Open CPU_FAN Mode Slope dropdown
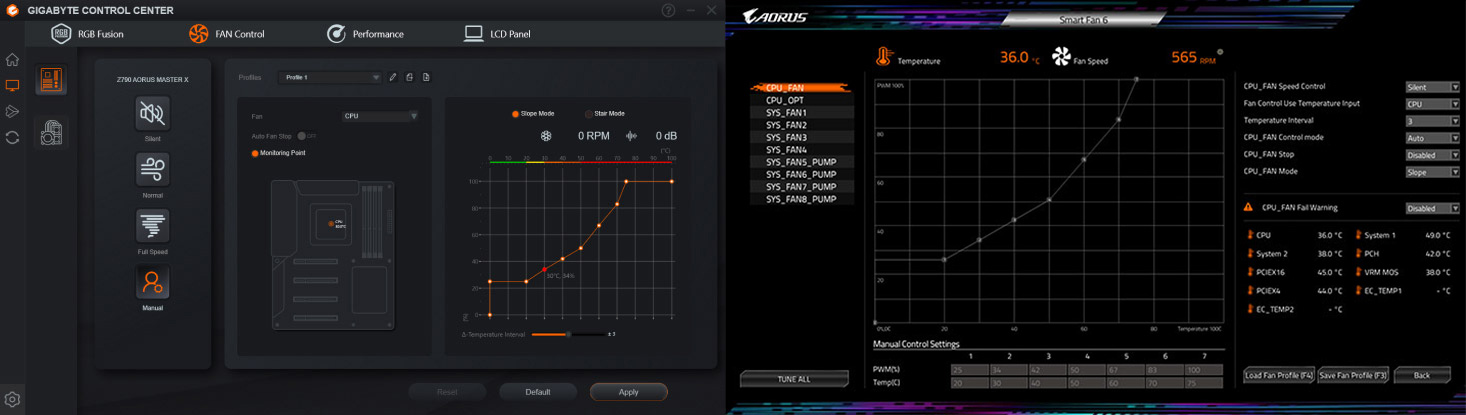Viewport: 1466px width, 415px height. click(x=1432, y=172)
